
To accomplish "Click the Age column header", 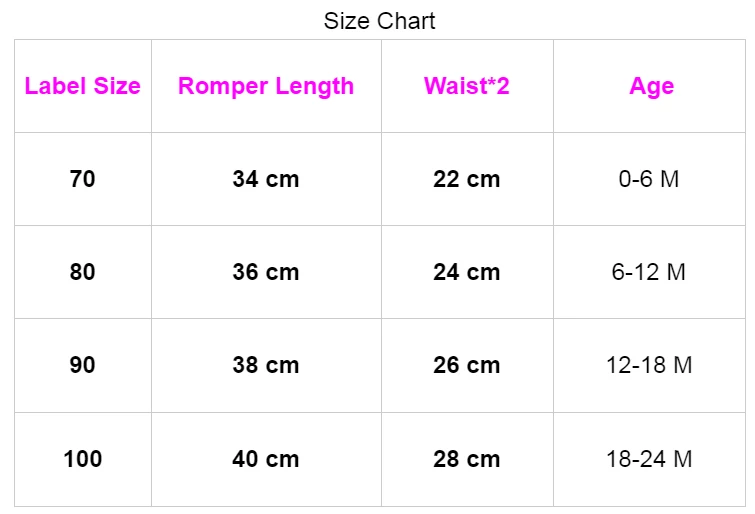I will (651, 86).
